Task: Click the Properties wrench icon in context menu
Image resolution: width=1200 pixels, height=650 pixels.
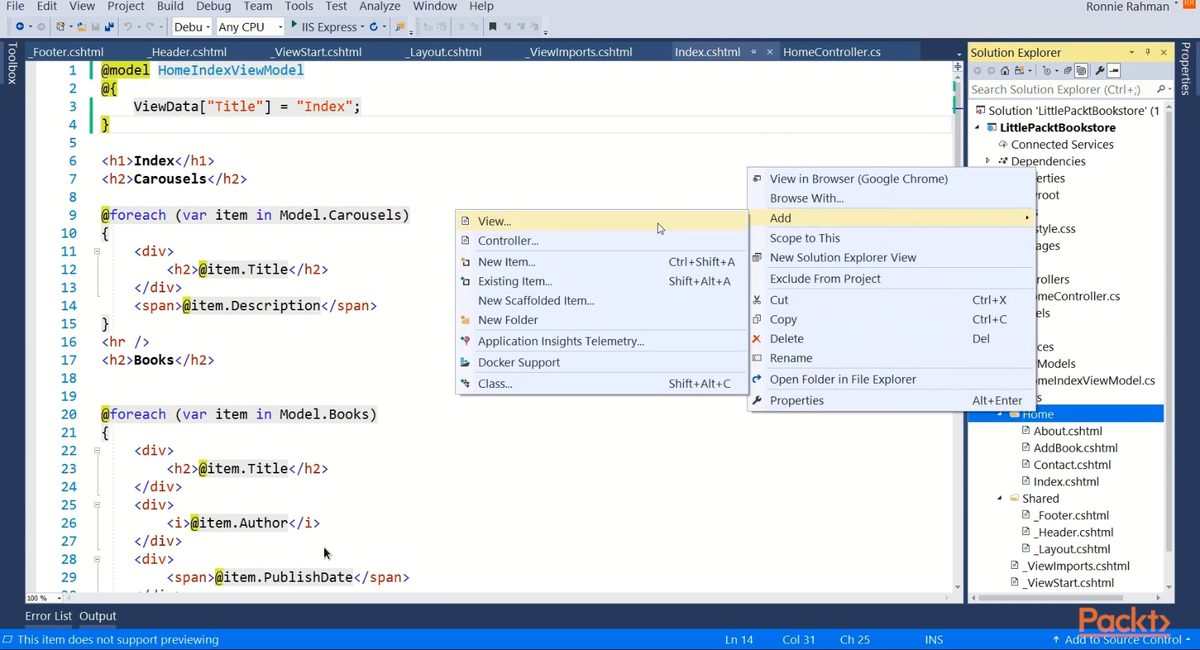Action: pyautogui.click(x=757, y=400)
